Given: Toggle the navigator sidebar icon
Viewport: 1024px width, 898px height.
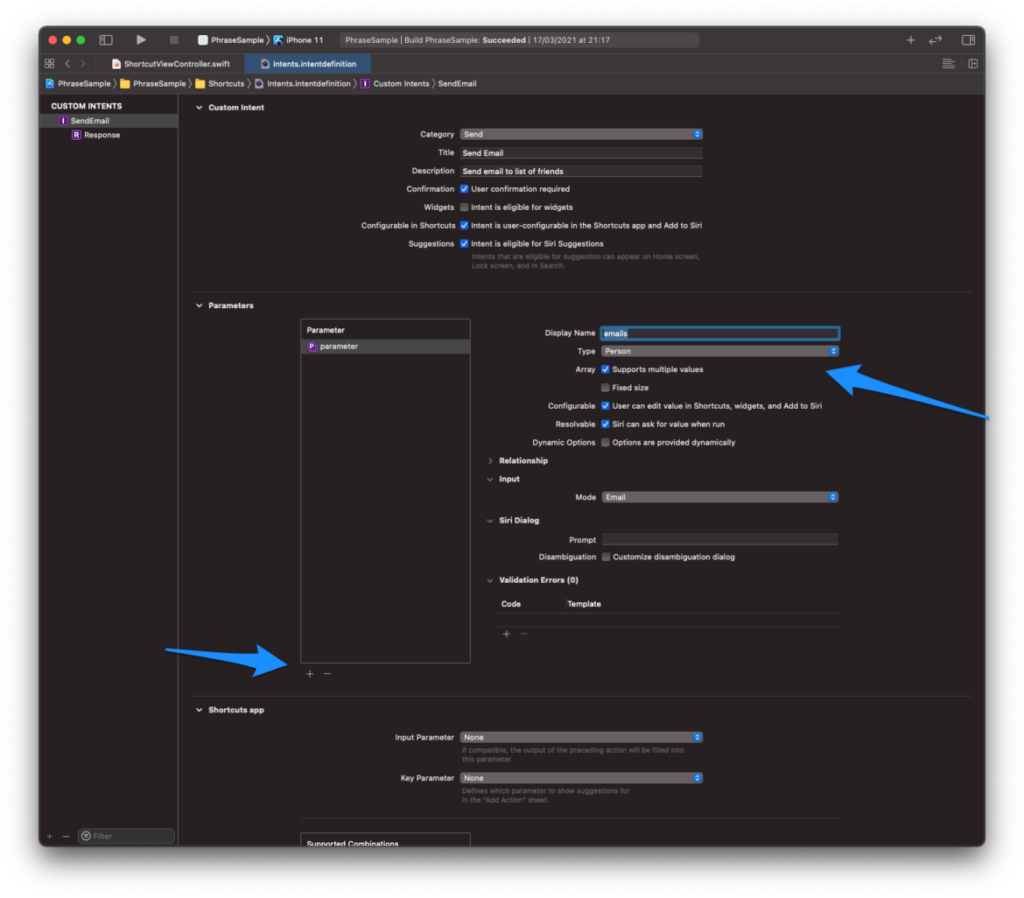Looking at the screenshot, I should (106, 40).
